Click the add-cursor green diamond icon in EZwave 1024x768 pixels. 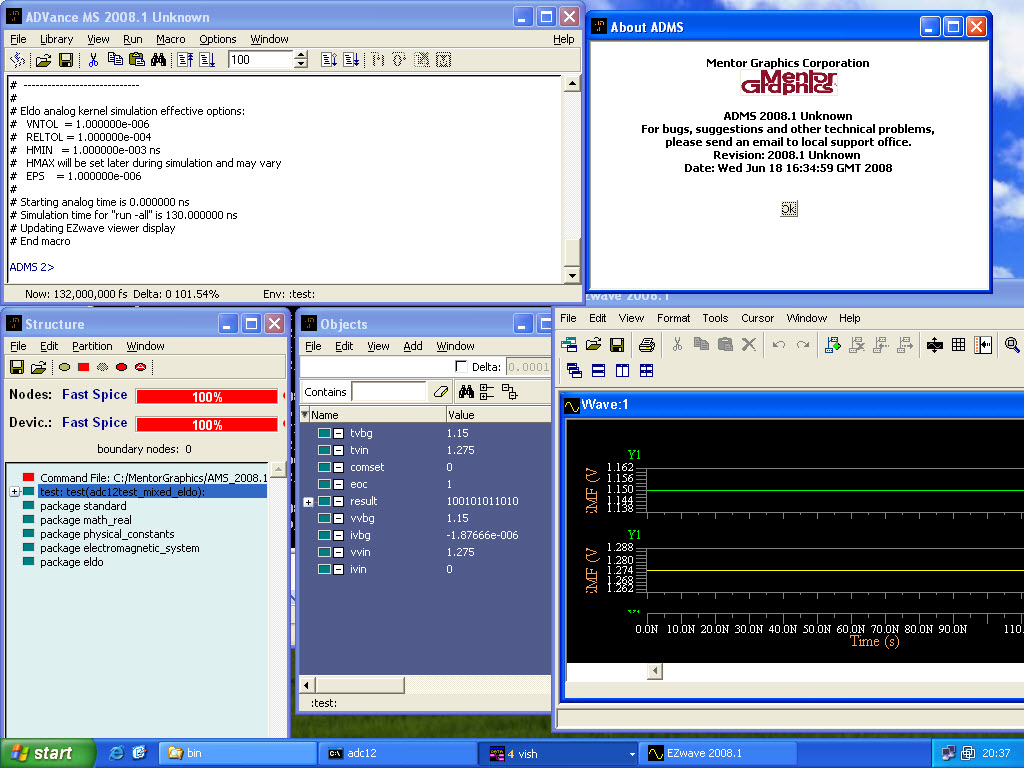tap(833, 345)
